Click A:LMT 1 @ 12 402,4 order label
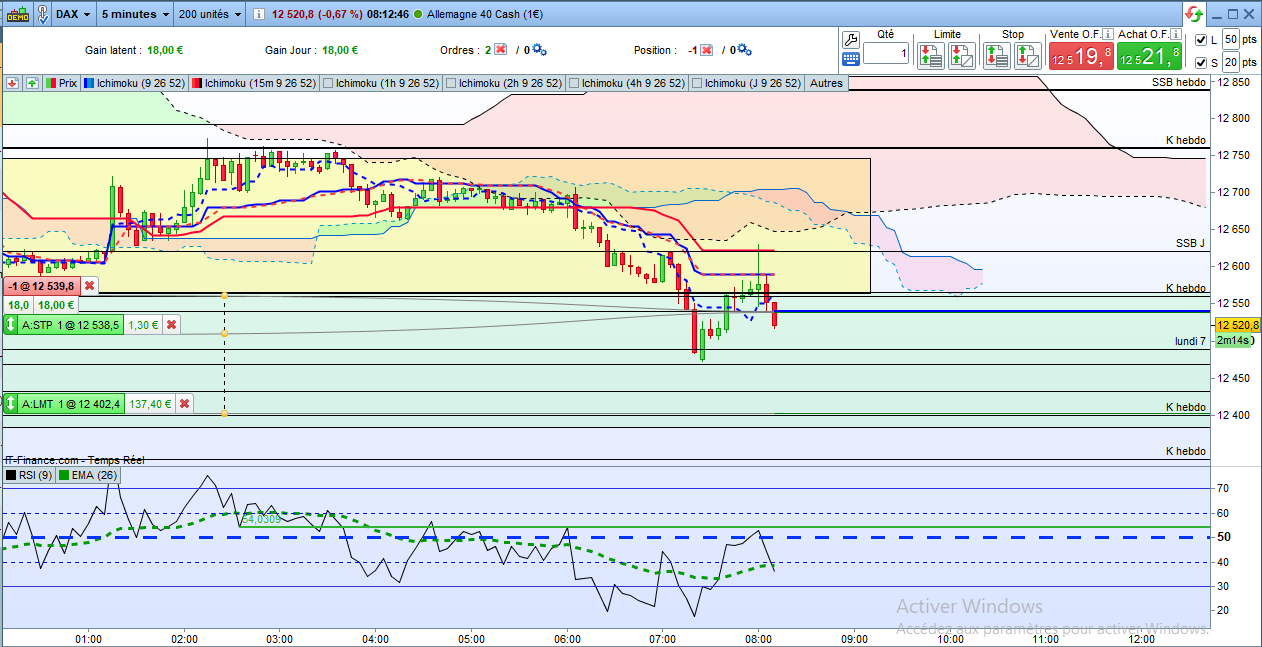 (71, 404)
